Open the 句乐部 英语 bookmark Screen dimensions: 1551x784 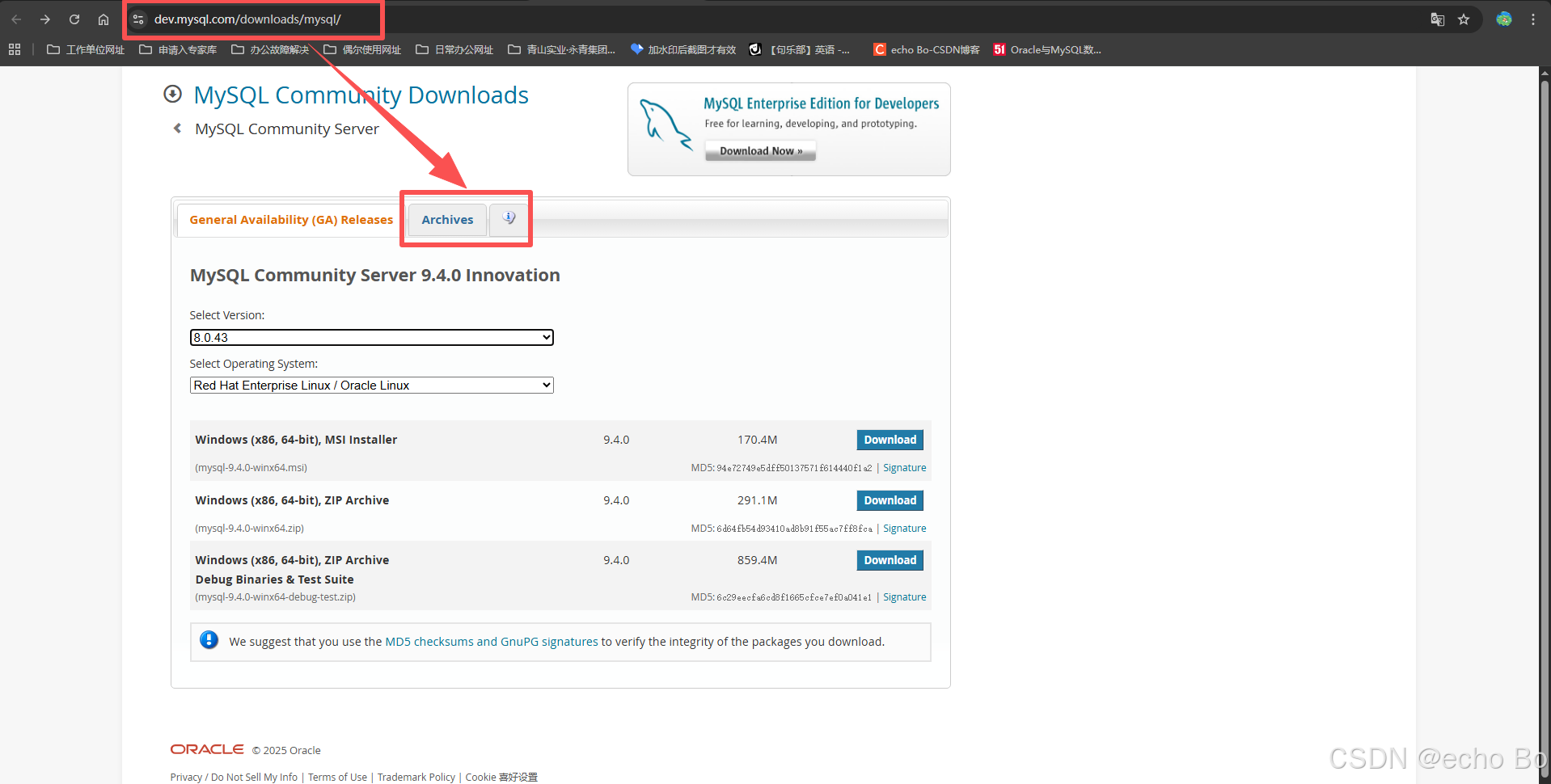point(800,49)
